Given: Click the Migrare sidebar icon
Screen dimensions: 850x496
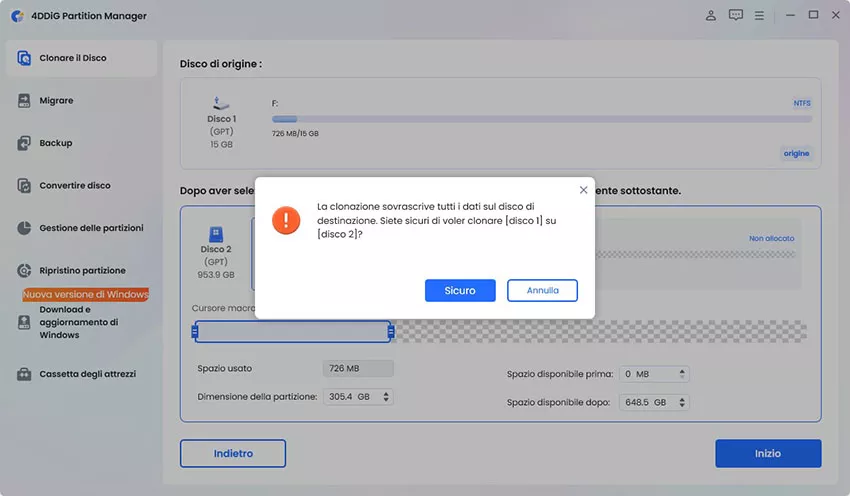Looking at the screenshot, I should click(25, 101).
